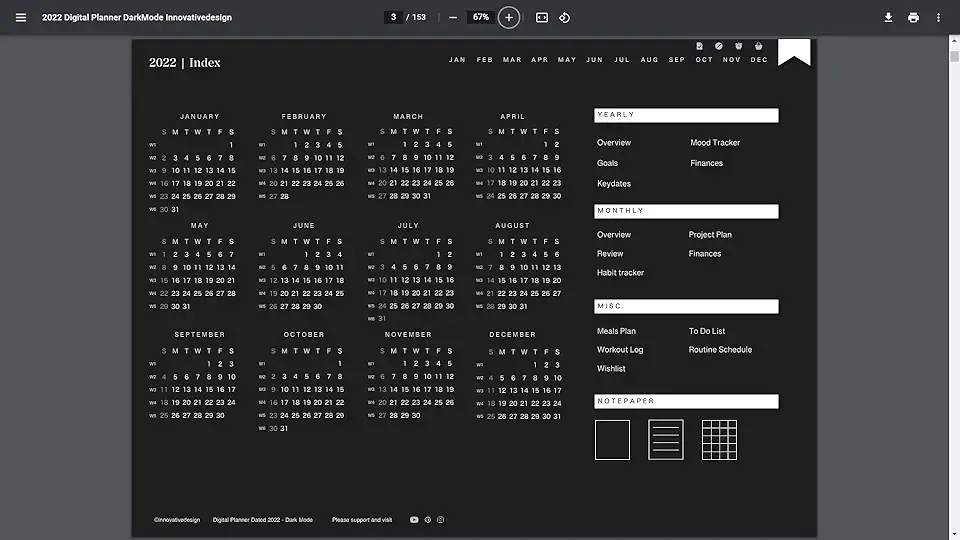Click the page number input field
960x540 pixels.
(394, 17)
